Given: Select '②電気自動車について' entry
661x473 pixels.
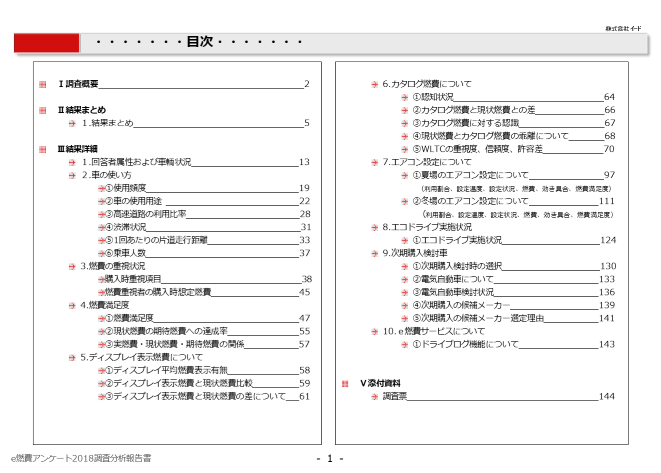Looking at the screenshot, I should (453, 279).
